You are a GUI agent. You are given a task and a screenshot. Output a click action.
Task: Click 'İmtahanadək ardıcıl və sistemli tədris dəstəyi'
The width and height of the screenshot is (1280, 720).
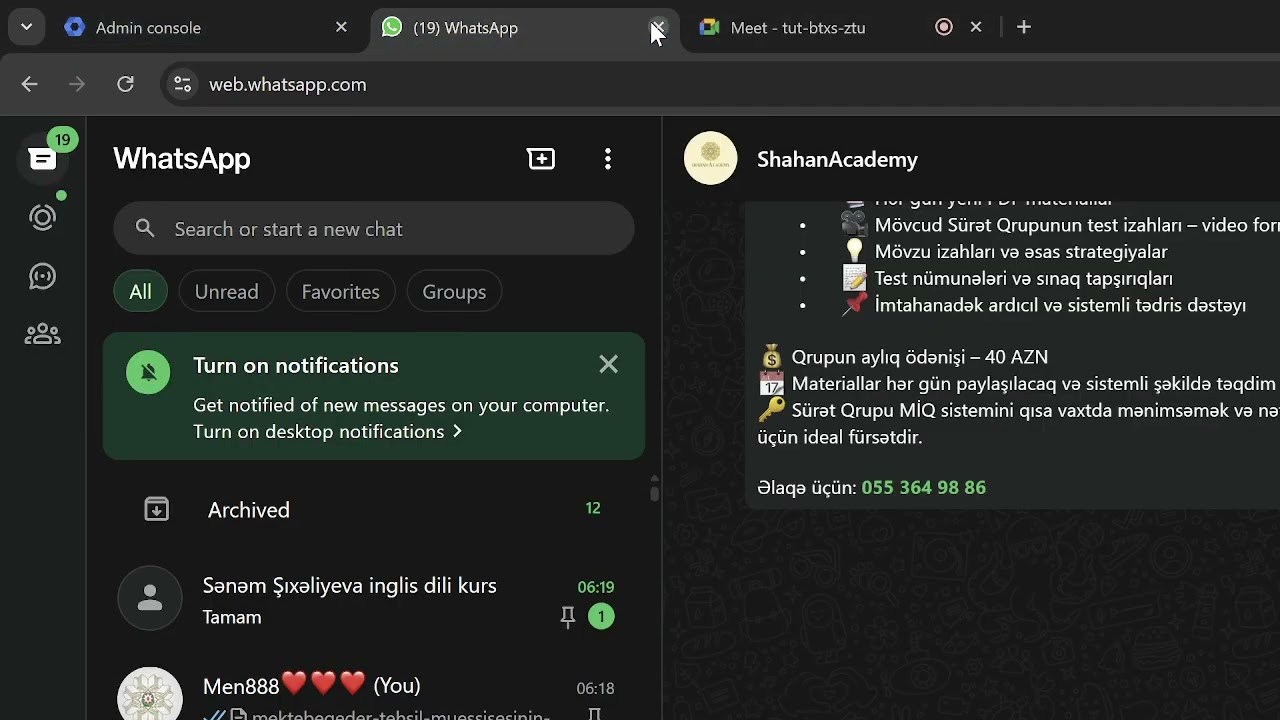tap(1060, 306)
